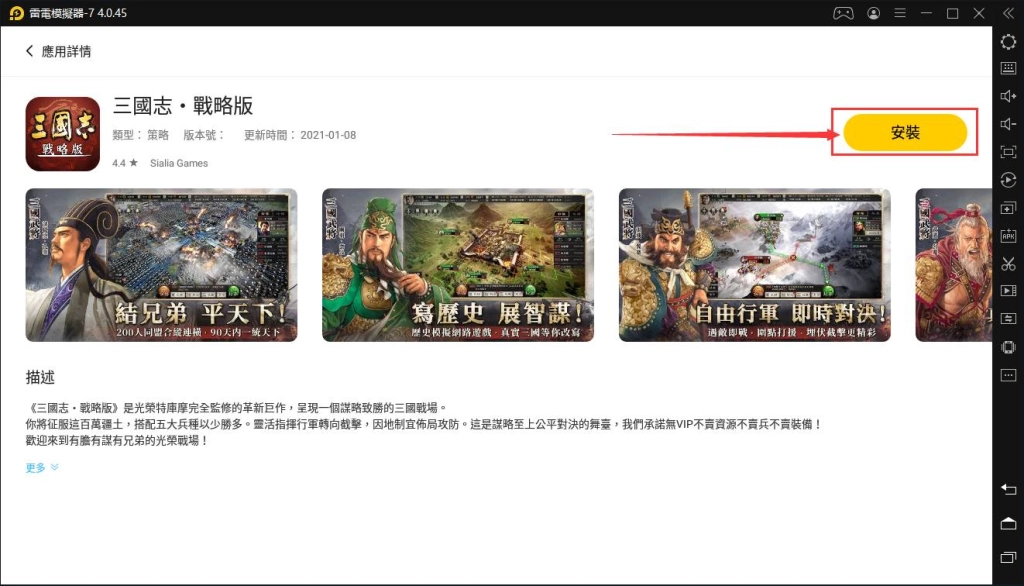Open gamepad settings in title bar

(842, 13)
